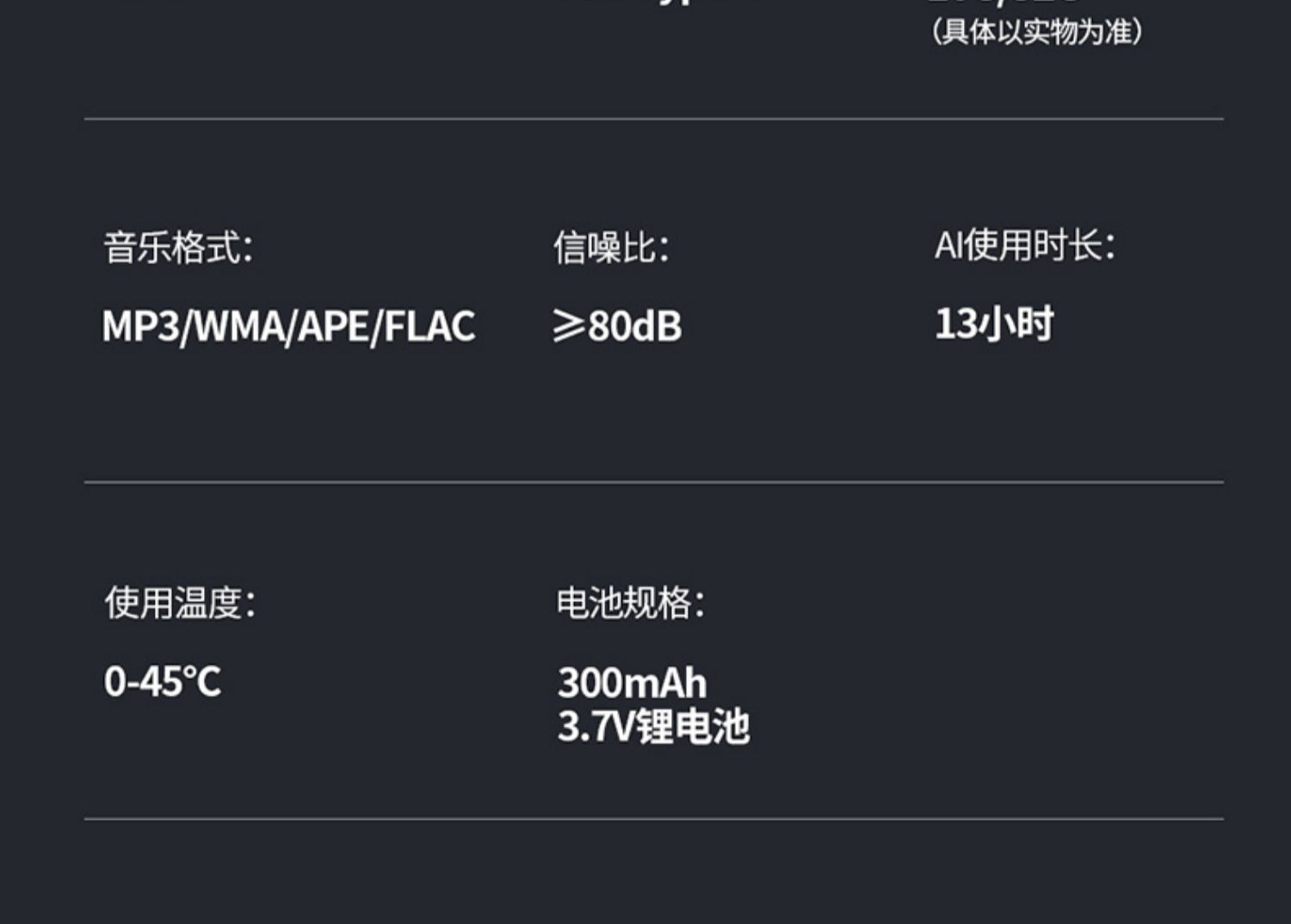Click the divider line above 使用温度
1291x924 pixels.
click(x=654, y=482)
